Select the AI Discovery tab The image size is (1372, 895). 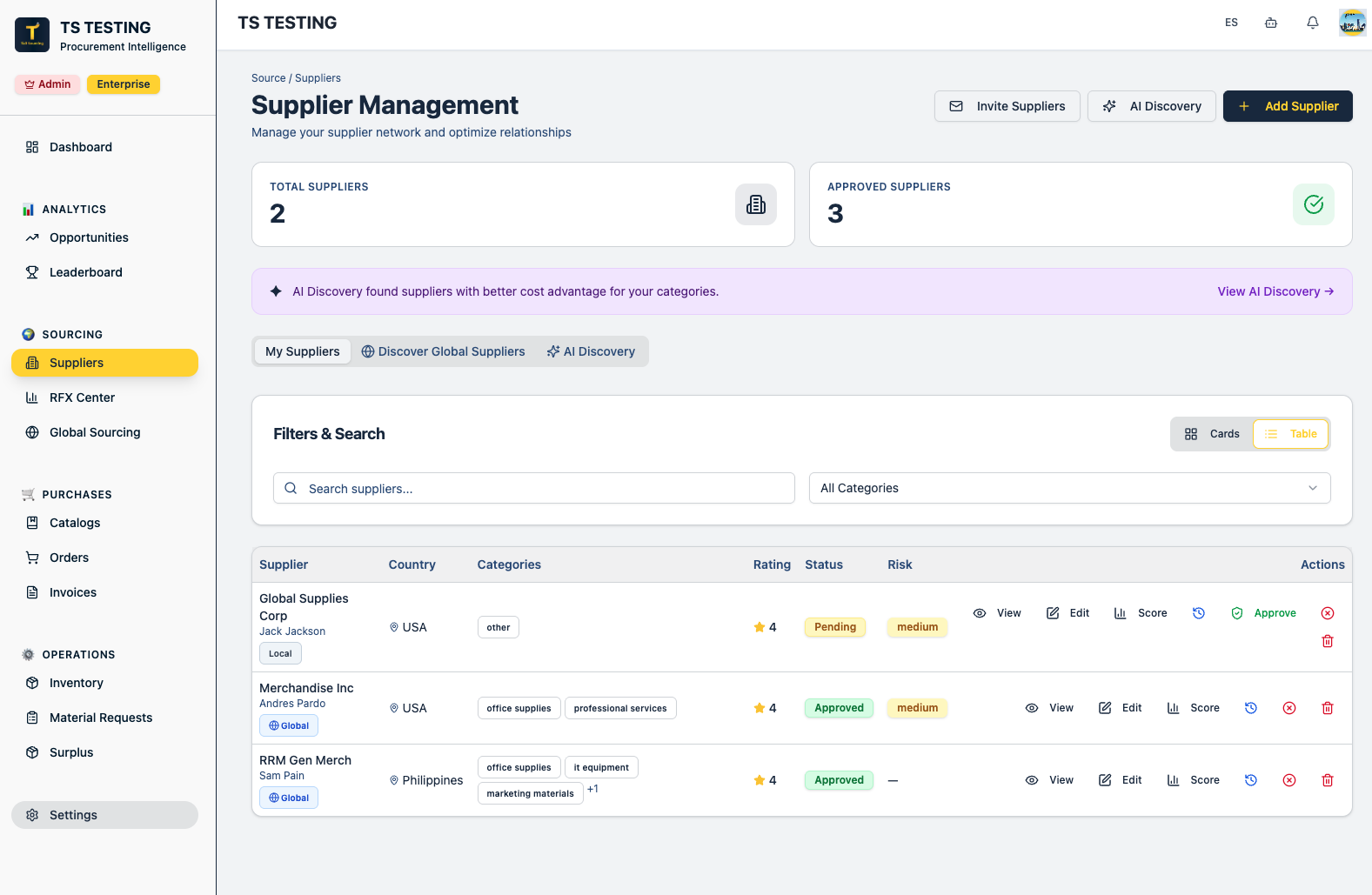(x=591, y=351)
